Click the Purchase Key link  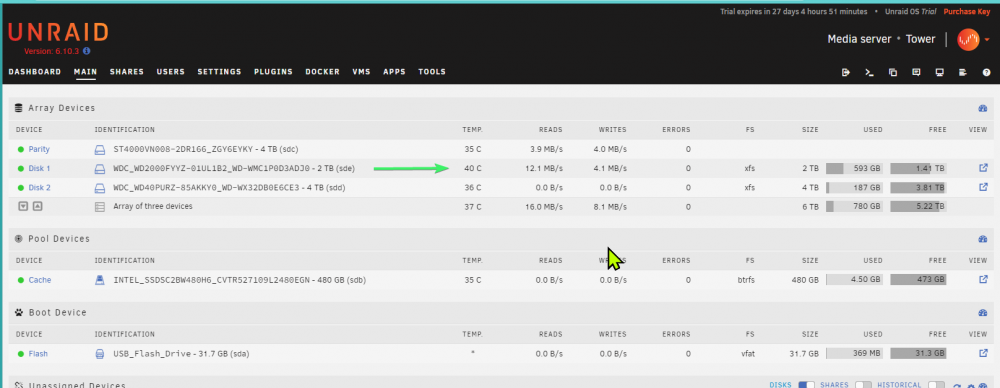click(967, 11)
